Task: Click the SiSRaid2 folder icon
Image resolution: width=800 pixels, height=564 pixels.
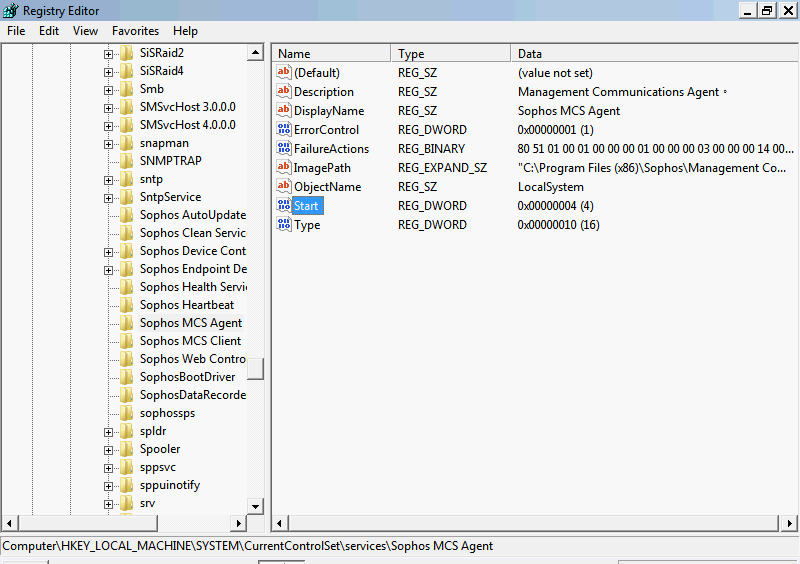Action: coord(127,53)
